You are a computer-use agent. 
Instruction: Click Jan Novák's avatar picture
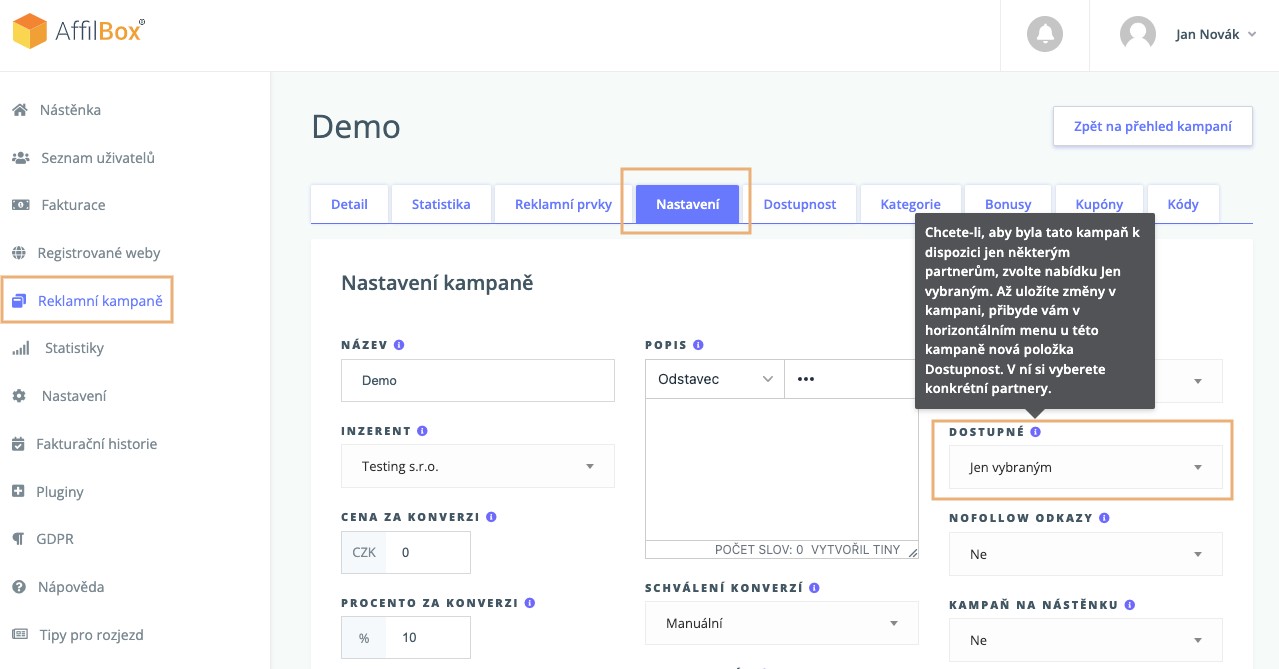1138,34
